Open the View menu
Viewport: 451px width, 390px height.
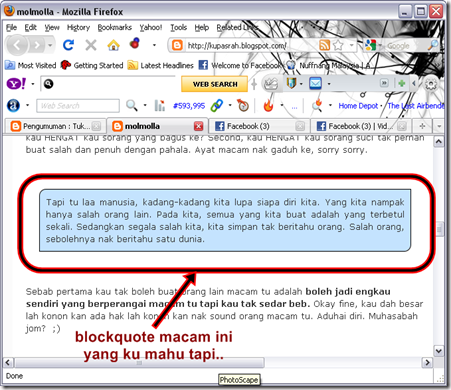tap(52, 27)
